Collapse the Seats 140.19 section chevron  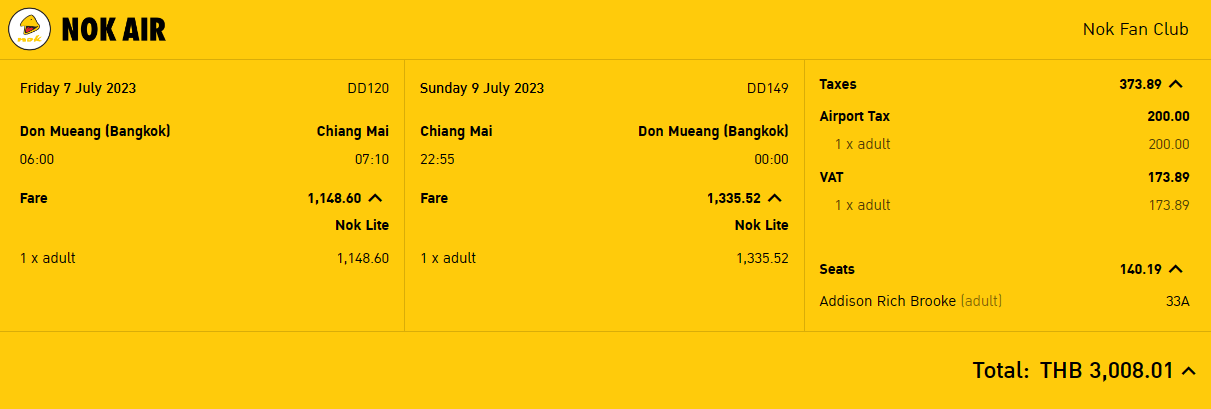1176,269
